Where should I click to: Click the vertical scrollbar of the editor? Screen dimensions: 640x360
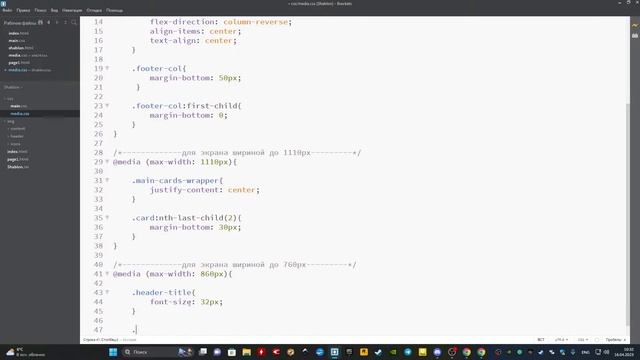click(x=628, y=214)
